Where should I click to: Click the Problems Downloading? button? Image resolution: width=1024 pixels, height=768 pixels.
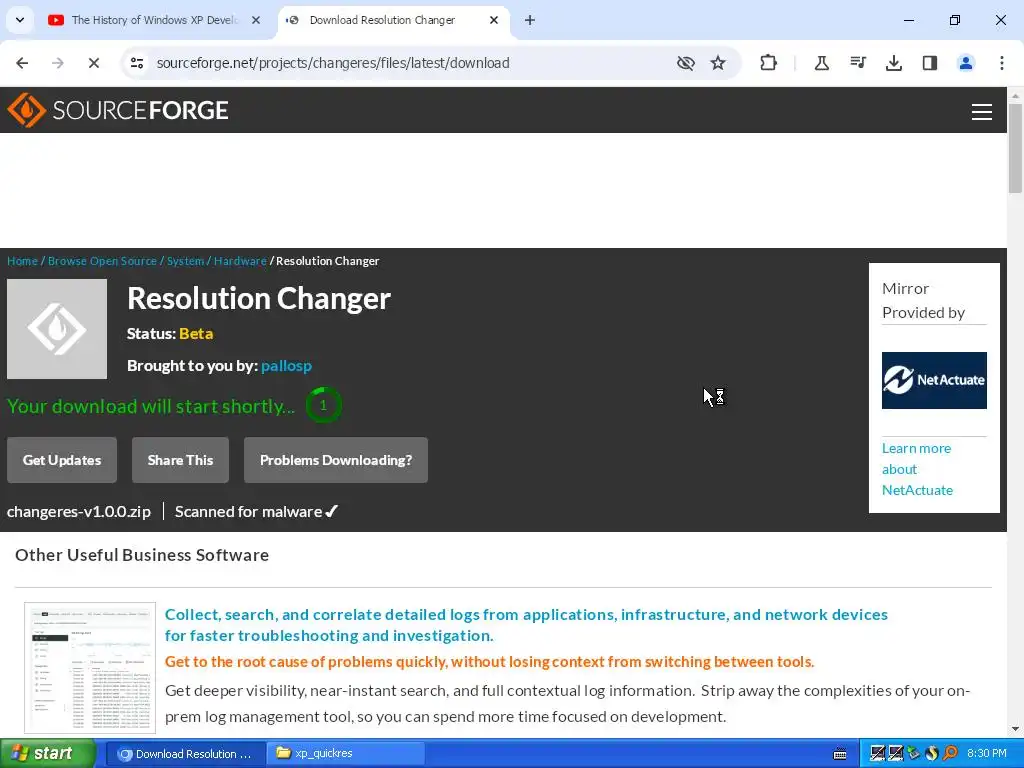[336, 460]
